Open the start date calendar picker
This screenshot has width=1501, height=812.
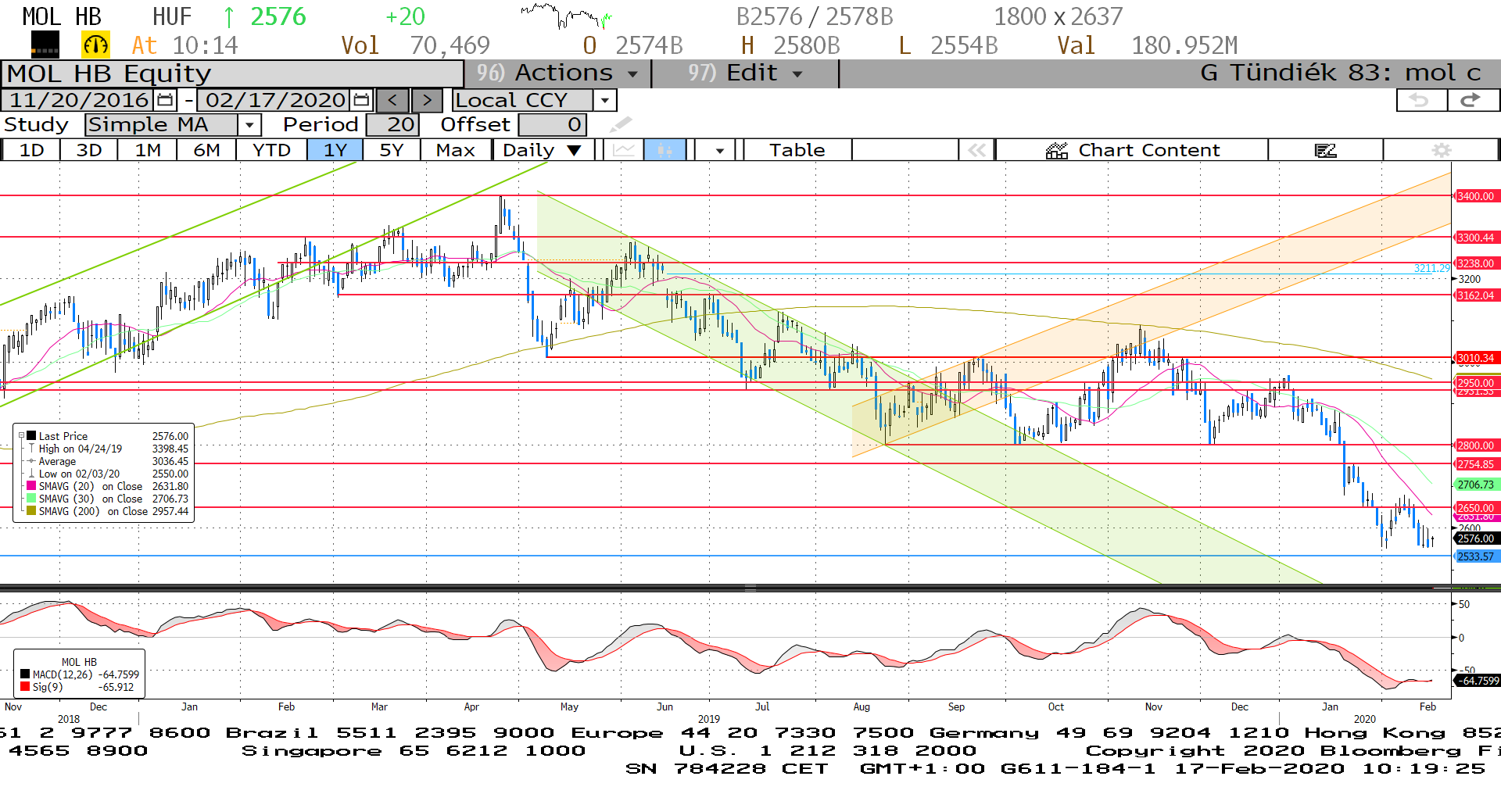165,100
